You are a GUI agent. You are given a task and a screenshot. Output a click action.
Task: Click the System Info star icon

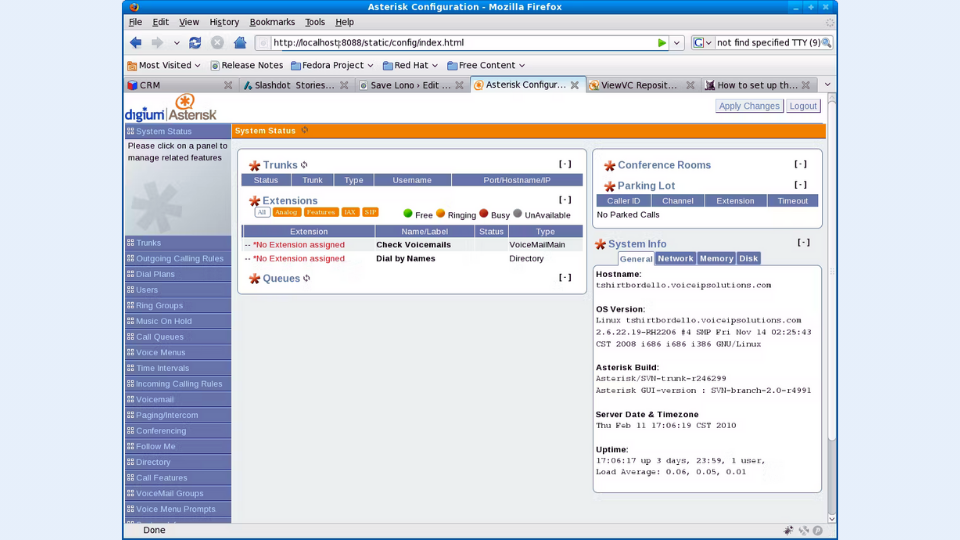tap(600, 244)
